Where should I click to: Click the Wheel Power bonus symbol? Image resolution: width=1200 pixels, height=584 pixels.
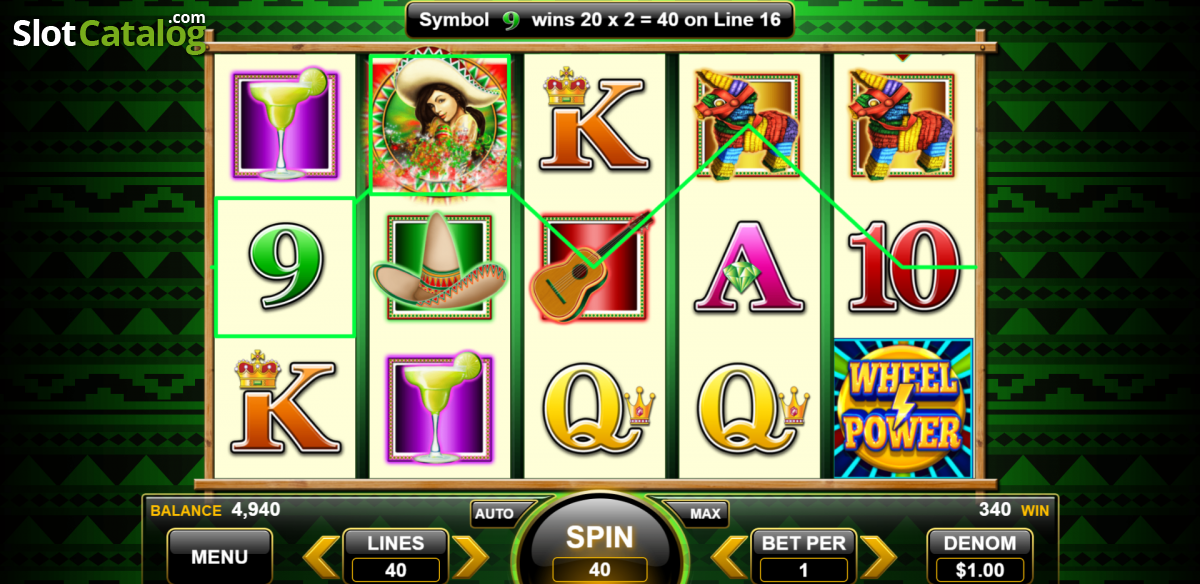(903, 408)
